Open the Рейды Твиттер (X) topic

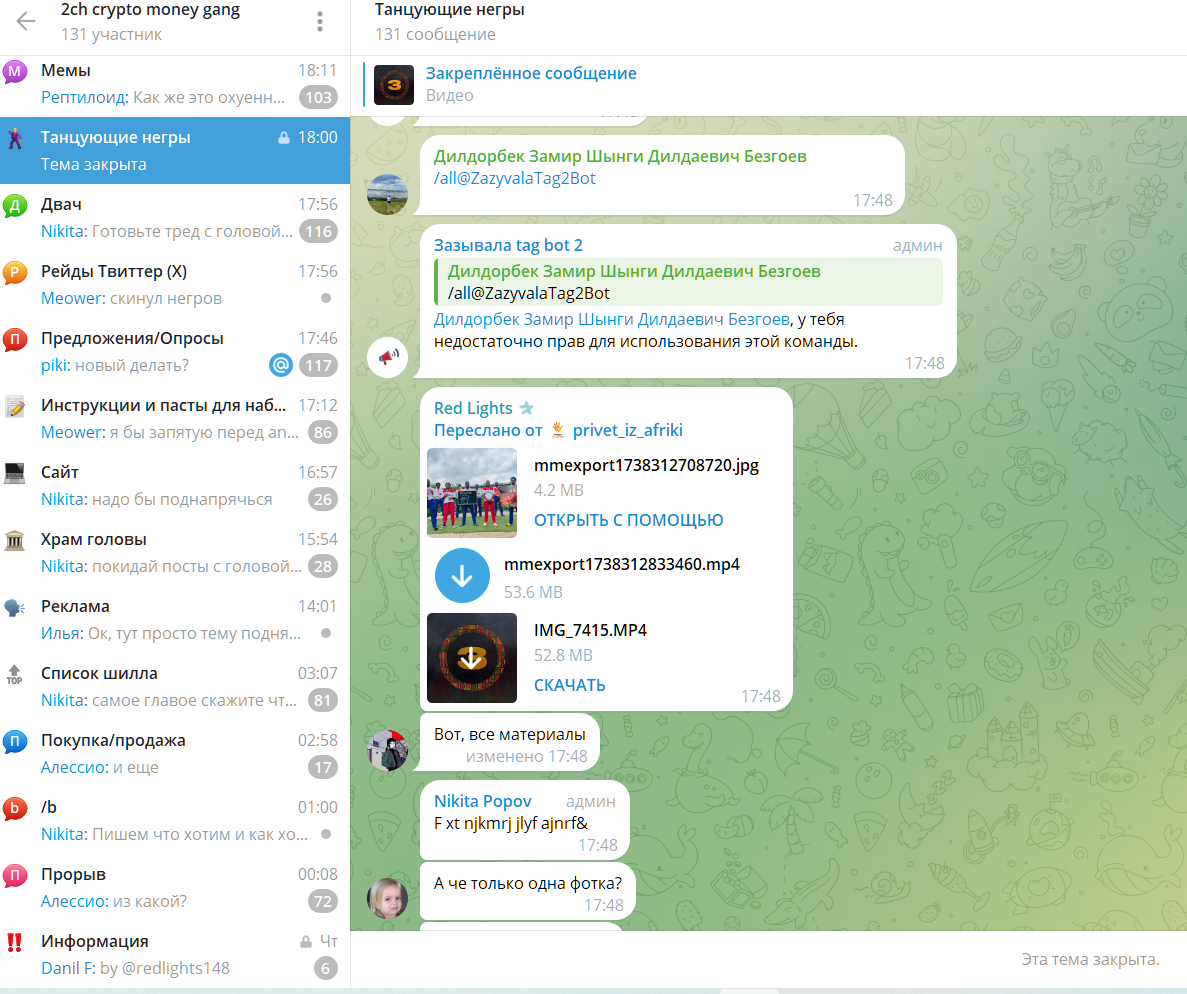[x=175, y=284]
